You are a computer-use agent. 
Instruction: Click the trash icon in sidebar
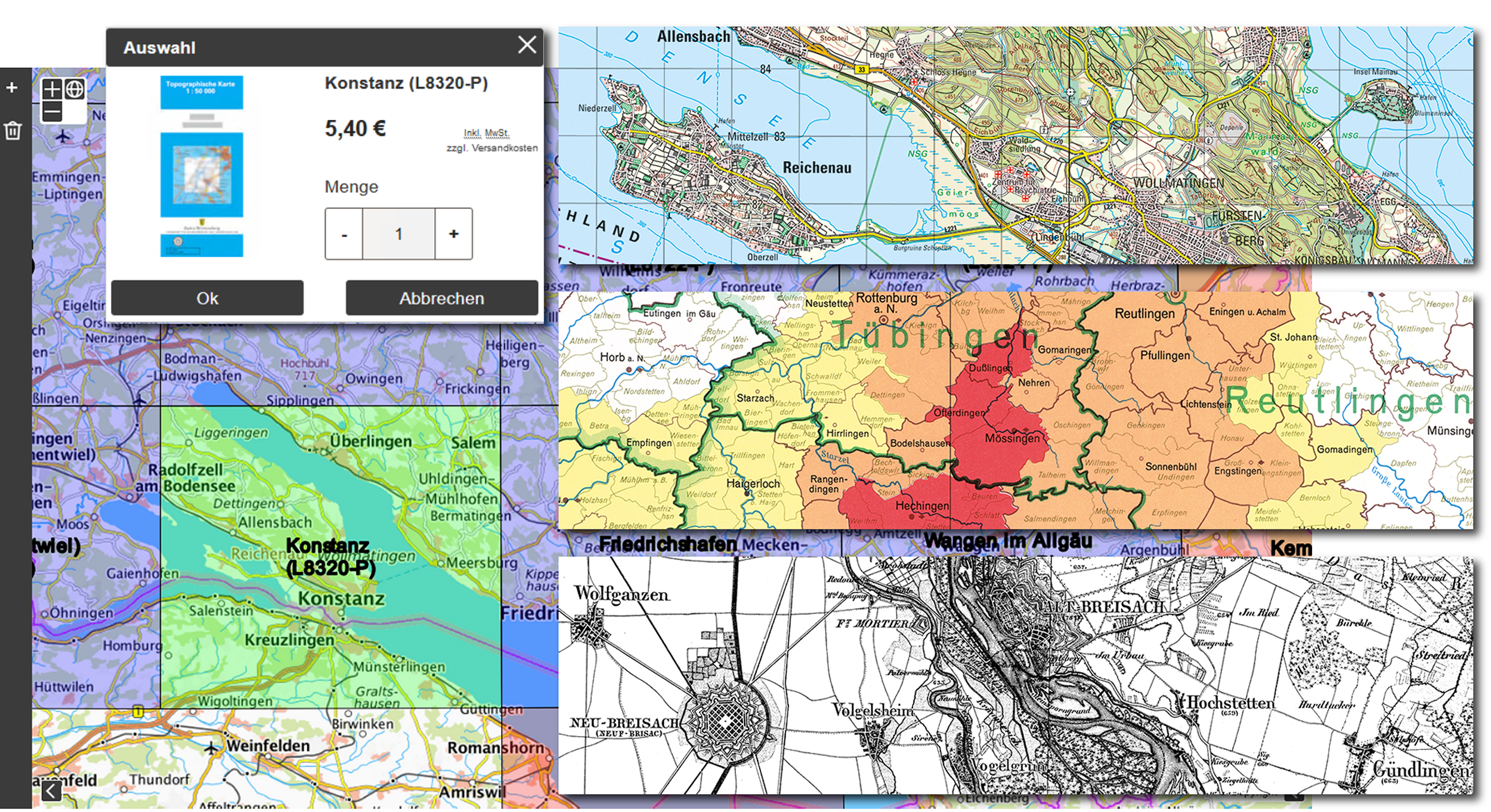click(13, 131)
